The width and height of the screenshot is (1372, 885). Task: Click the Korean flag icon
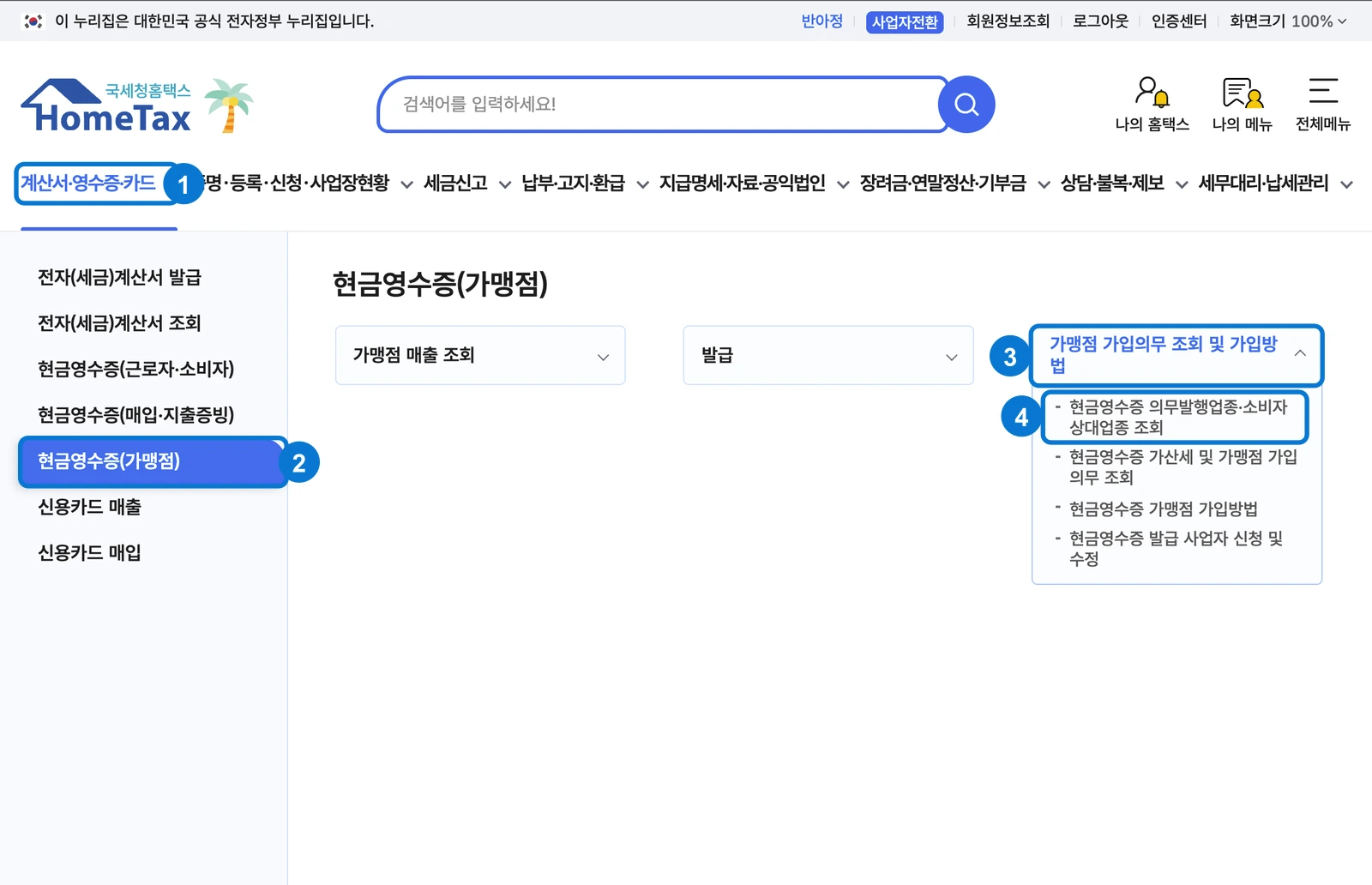click(33, 21)
